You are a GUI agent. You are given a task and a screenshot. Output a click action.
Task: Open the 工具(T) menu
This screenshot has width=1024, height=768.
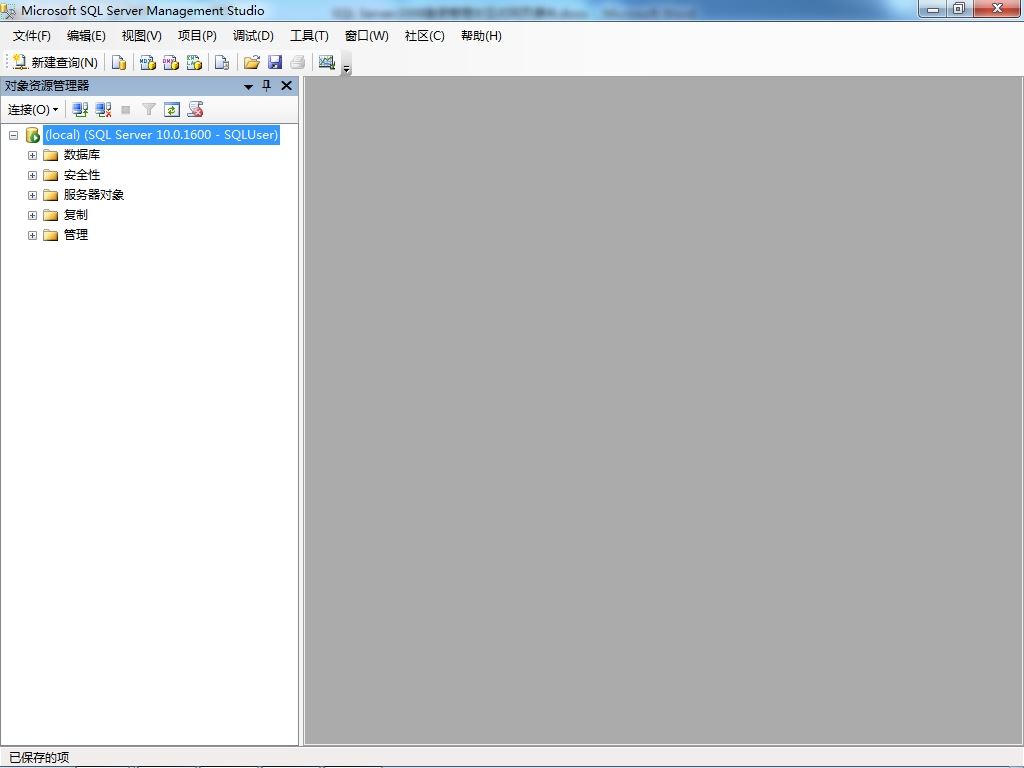[310, 36]
